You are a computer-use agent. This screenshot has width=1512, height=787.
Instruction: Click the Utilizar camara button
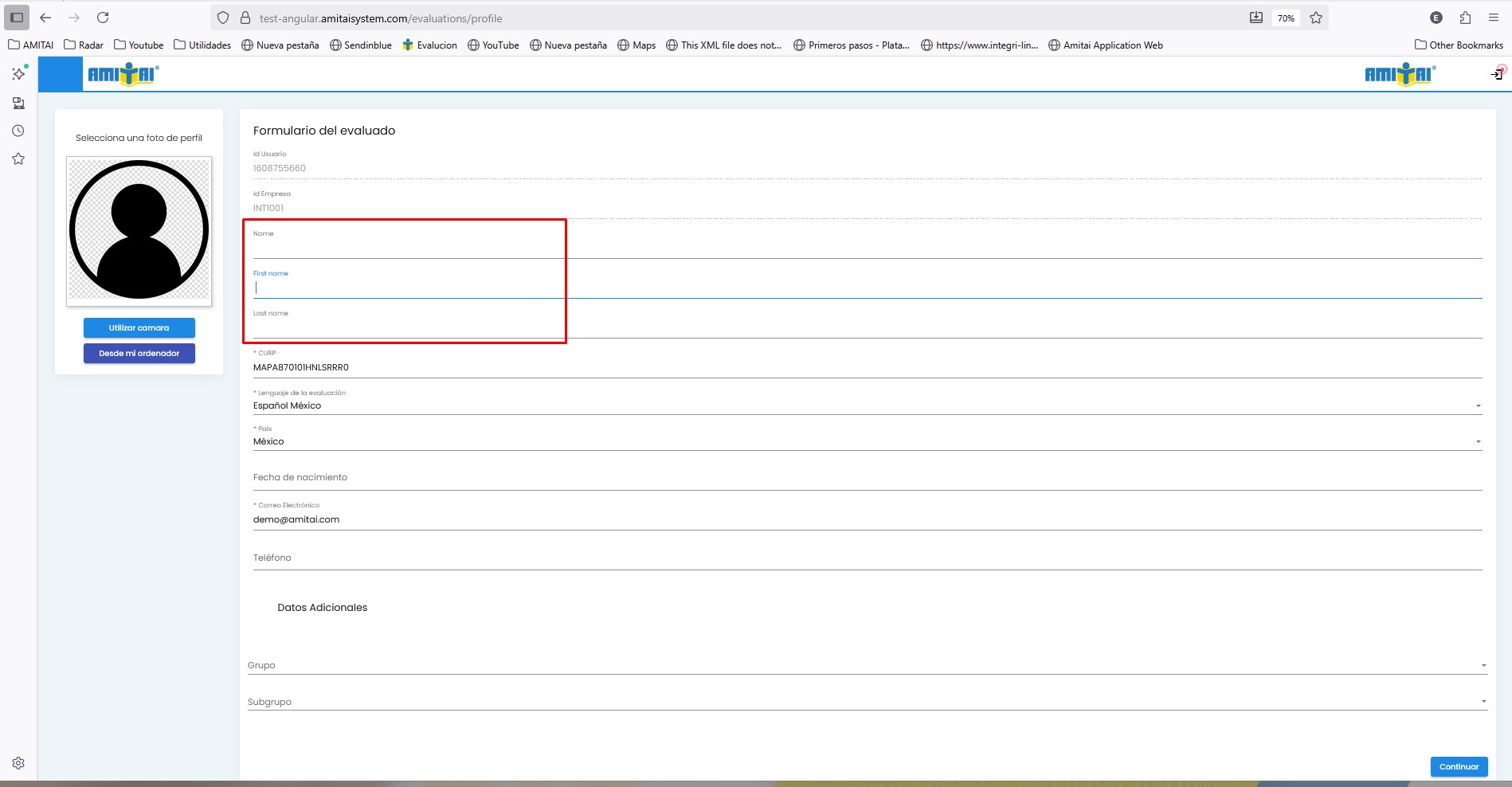[139, 327]
